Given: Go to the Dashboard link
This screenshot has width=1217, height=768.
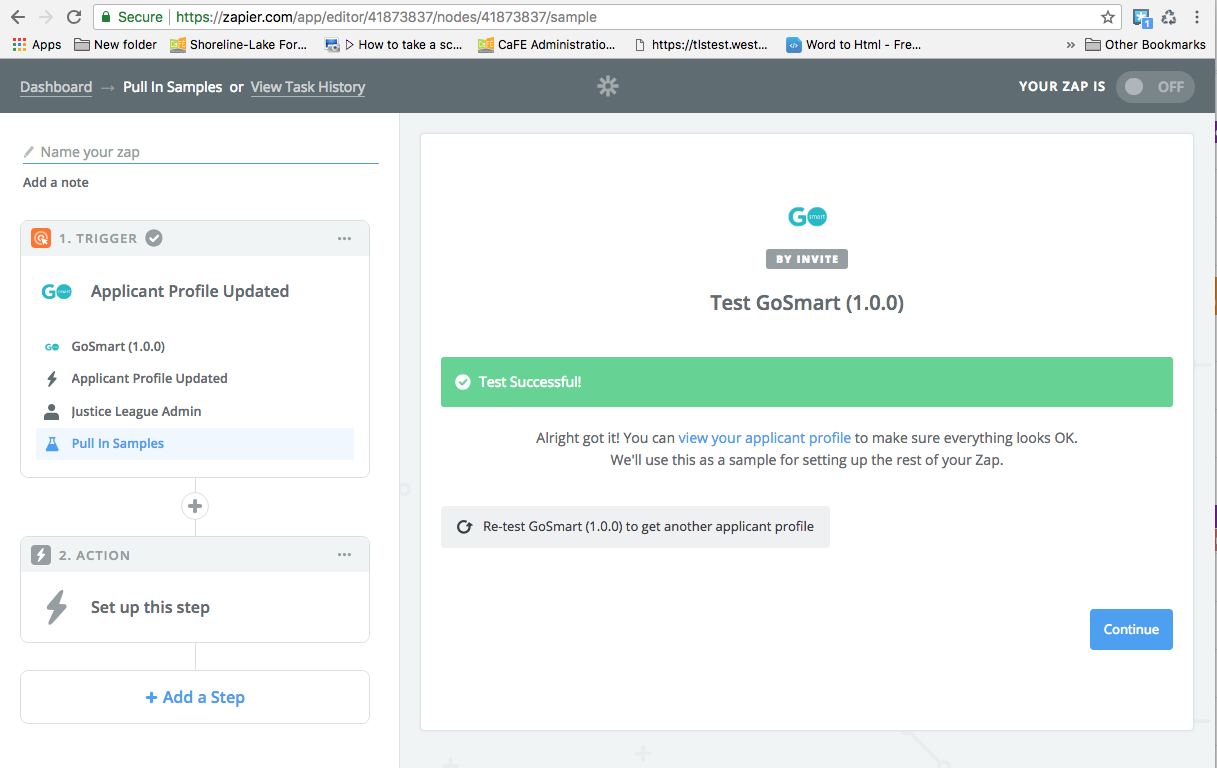Looking at the screenshot, I should coord(56,87).
